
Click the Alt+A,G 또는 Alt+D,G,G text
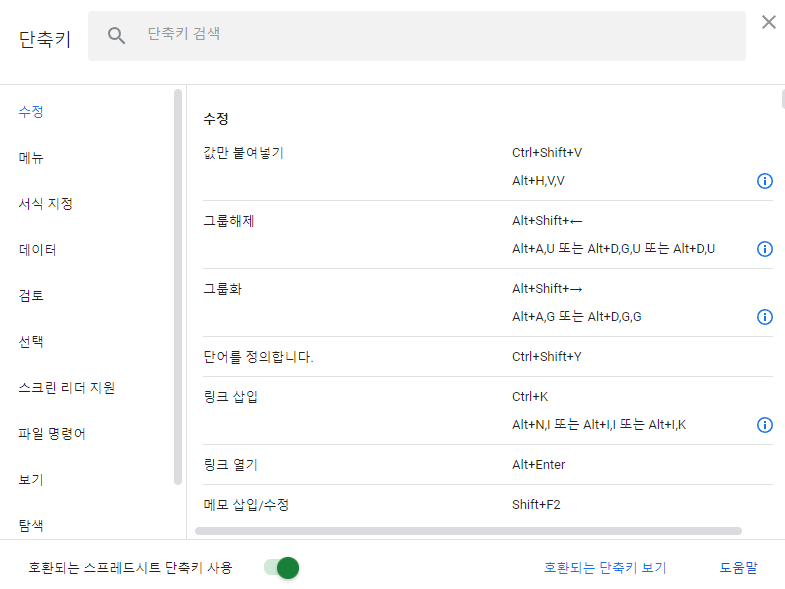point(576,317)
